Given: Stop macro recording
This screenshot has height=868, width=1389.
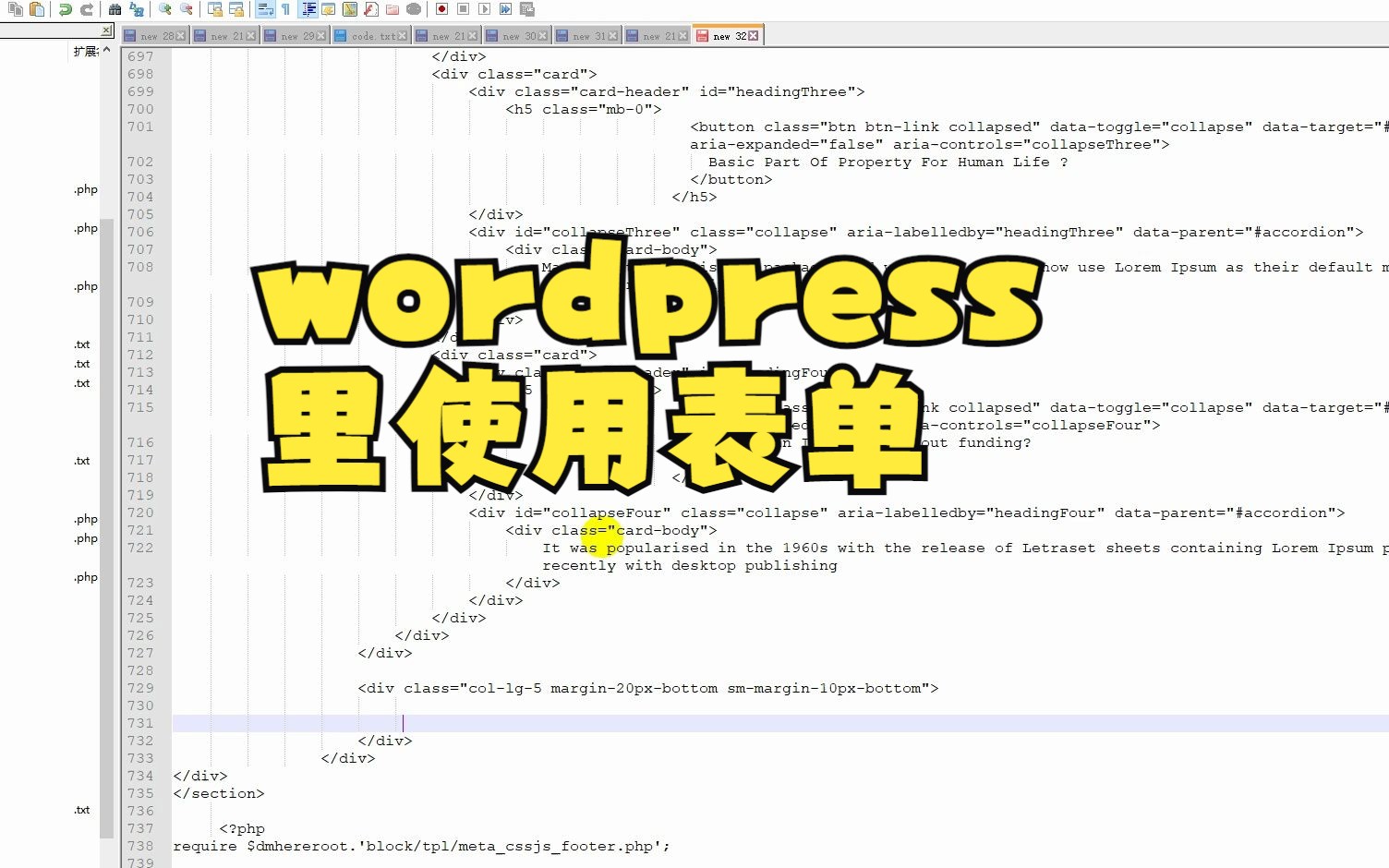Looking at the screenshot, I should tap(463, 9).
